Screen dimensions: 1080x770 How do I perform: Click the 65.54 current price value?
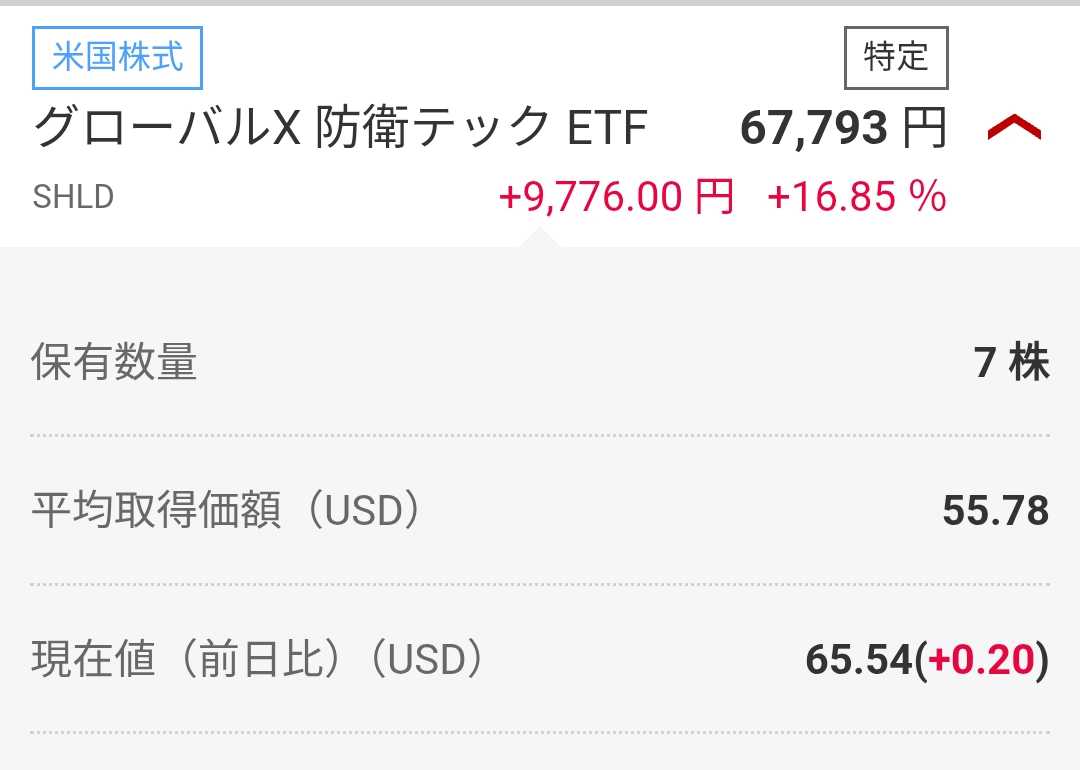click(859, 660)
